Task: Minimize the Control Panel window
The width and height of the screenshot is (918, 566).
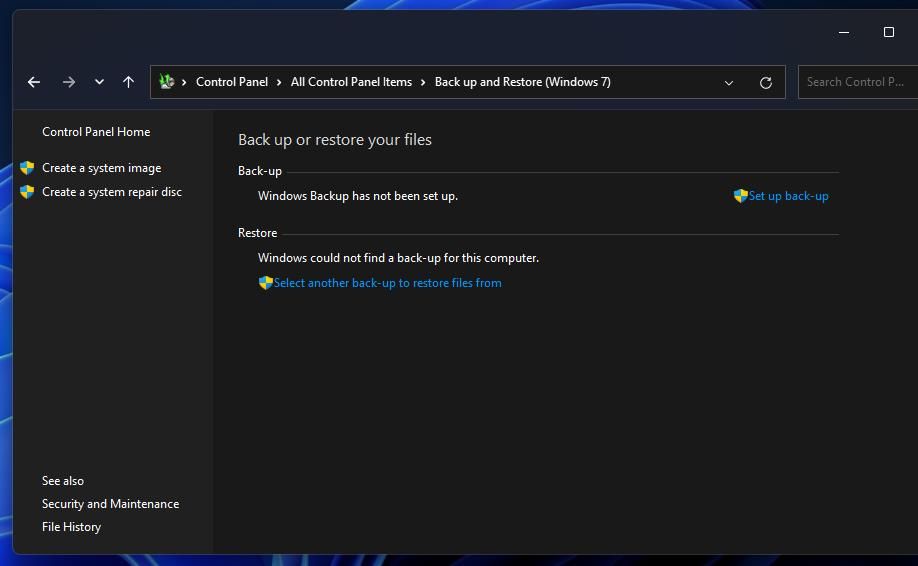Action: tap(844, 32)
